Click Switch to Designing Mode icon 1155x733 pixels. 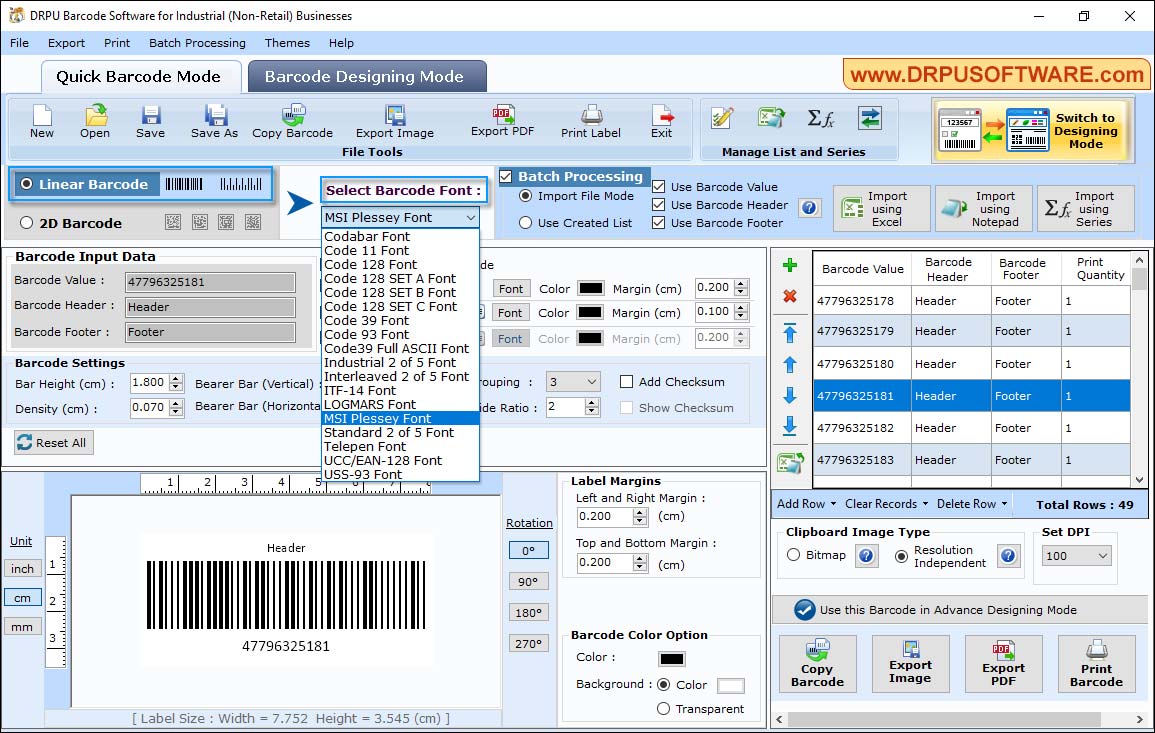1032,130
